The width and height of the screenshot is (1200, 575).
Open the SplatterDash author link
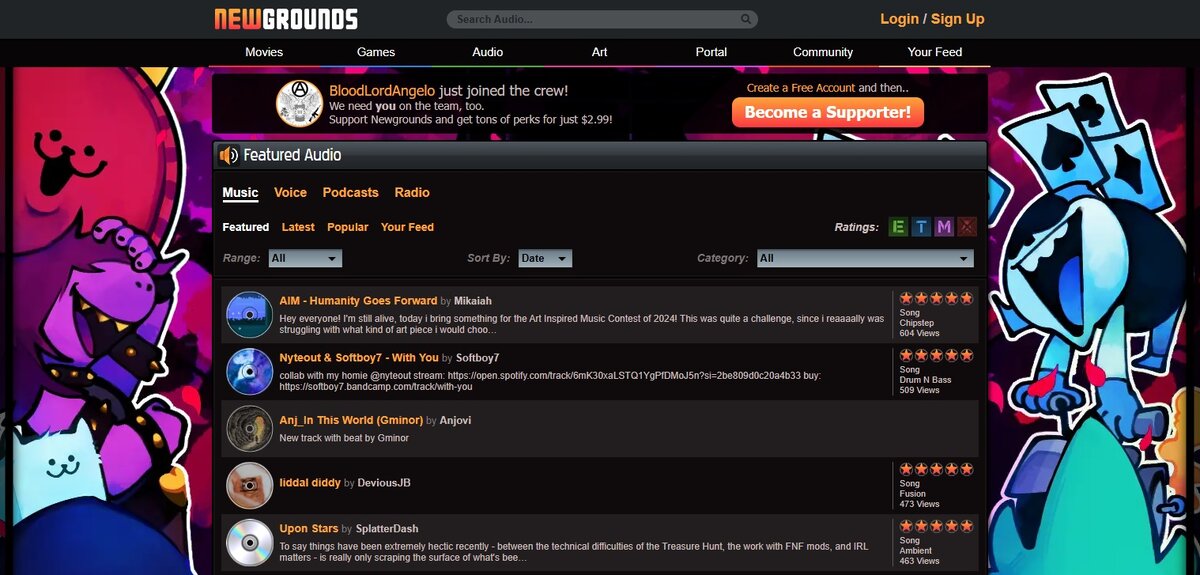point(387,528)
